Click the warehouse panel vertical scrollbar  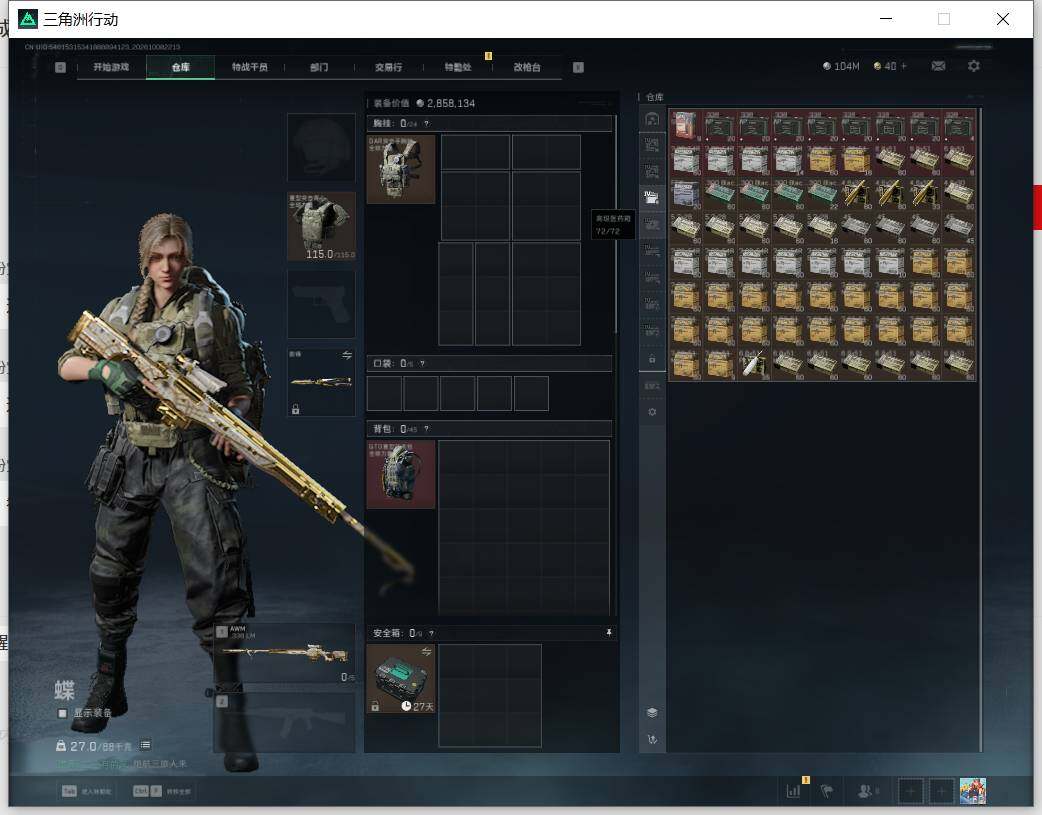[980, 431]
